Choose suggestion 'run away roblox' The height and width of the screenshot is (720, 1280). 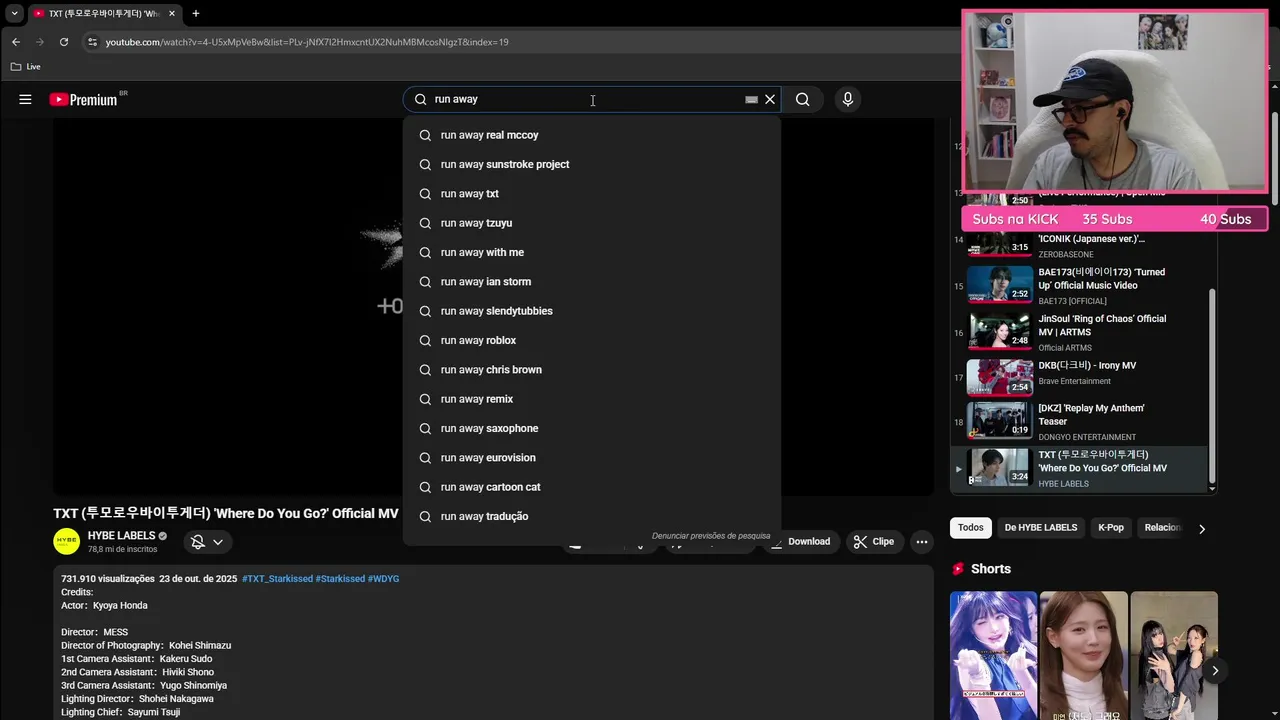(x=592, y=340)
